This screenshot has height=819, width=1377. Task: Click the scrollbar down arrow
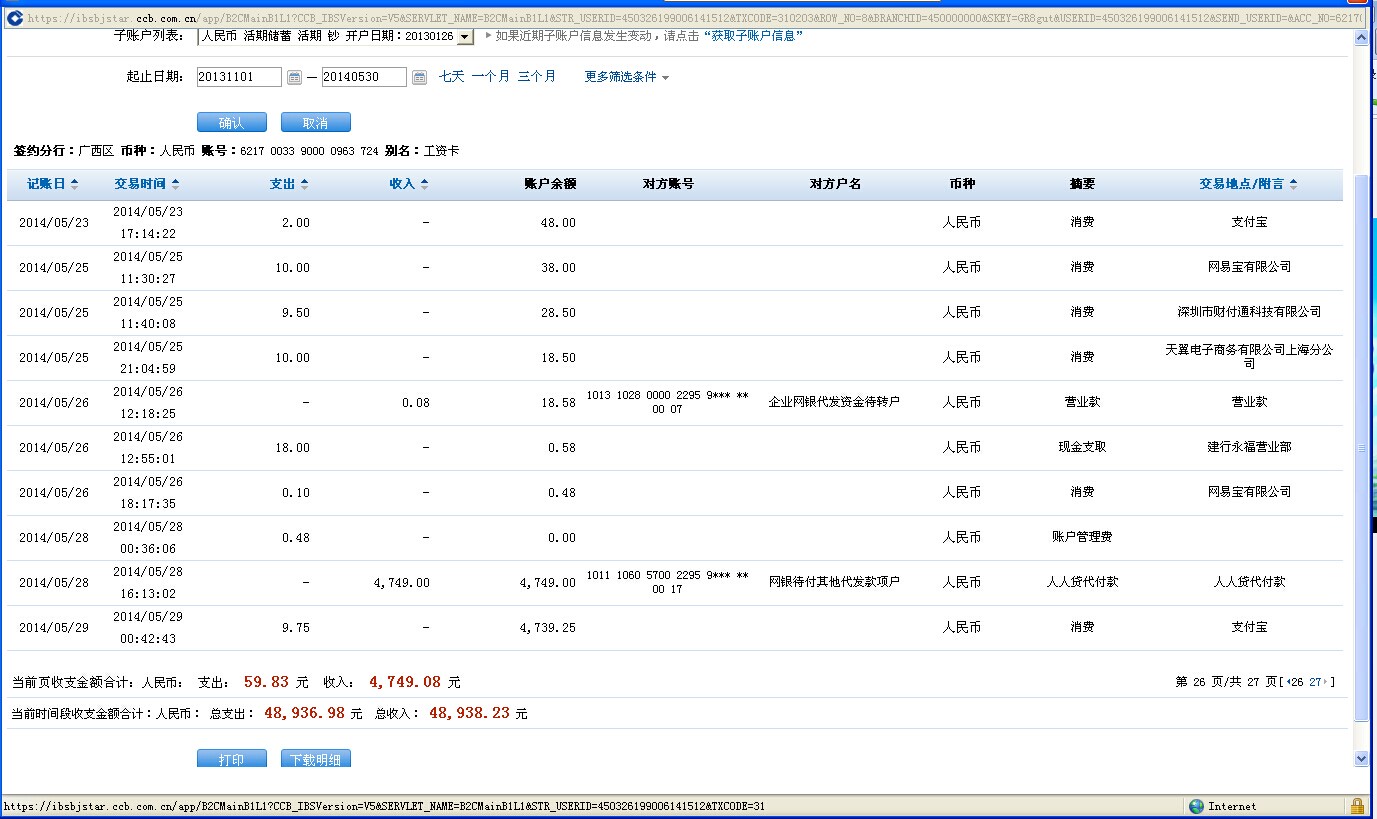coord(1360,759)
